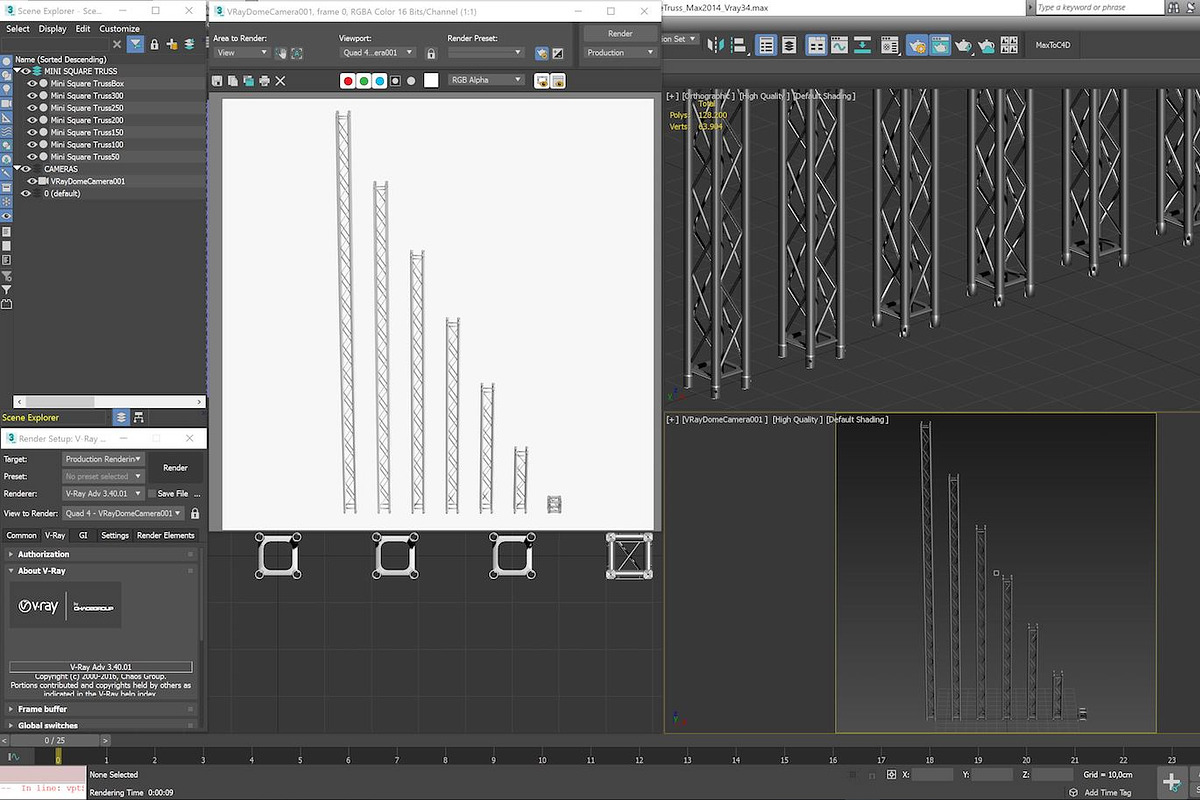Open Display menu in Scene Explorer

coord(52,29)
